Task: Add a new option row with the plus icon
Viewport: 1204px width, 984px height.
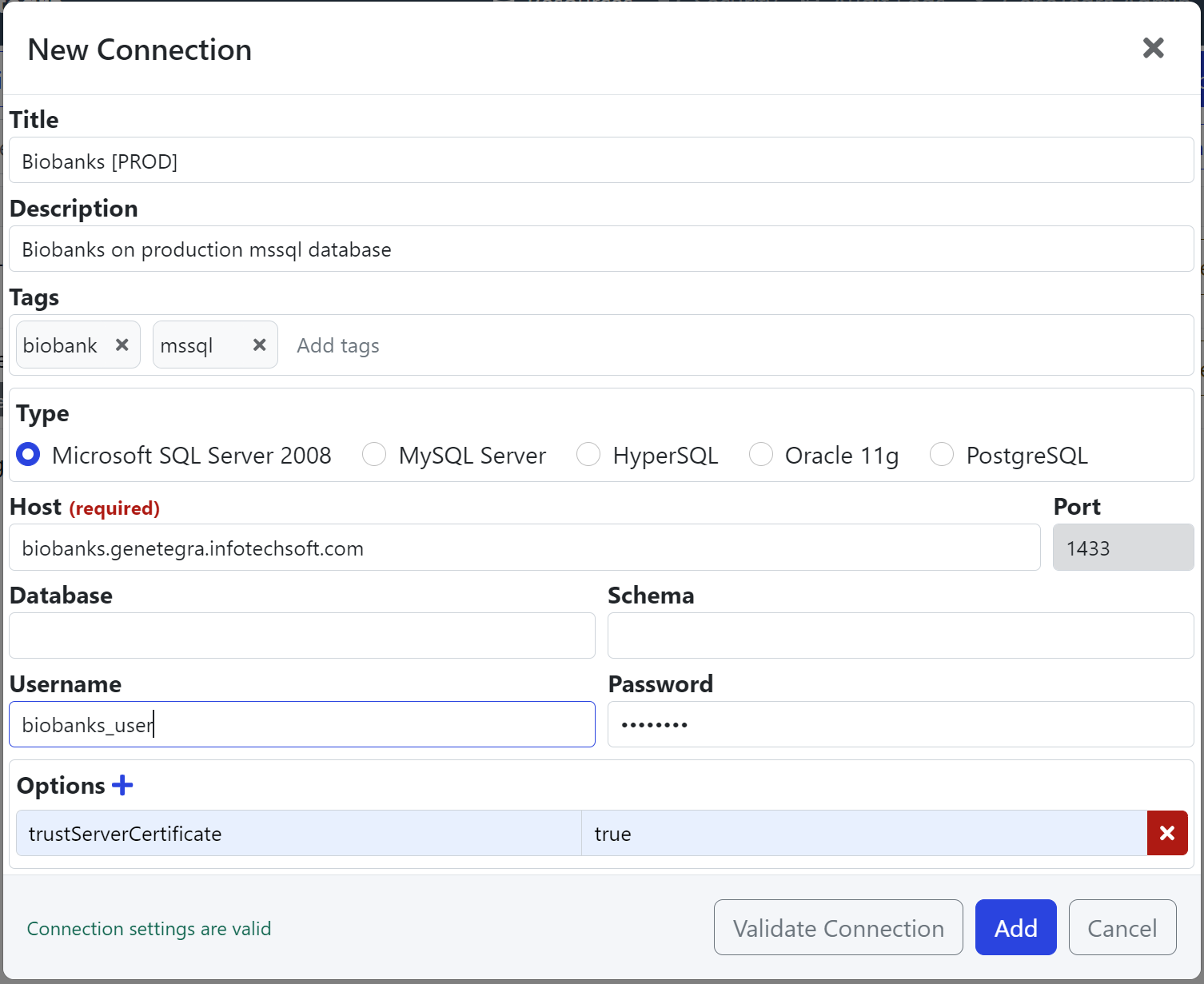Action: click(x=123, y=785)
